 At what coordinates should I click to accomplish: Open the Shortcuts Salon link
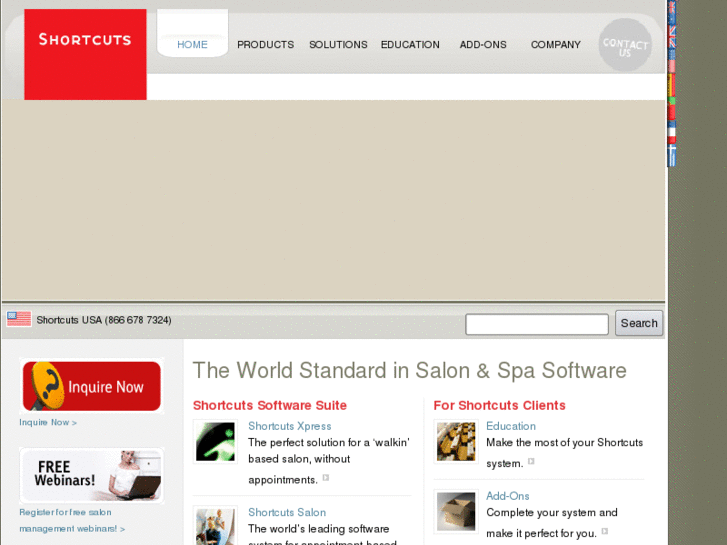(287, 512)
